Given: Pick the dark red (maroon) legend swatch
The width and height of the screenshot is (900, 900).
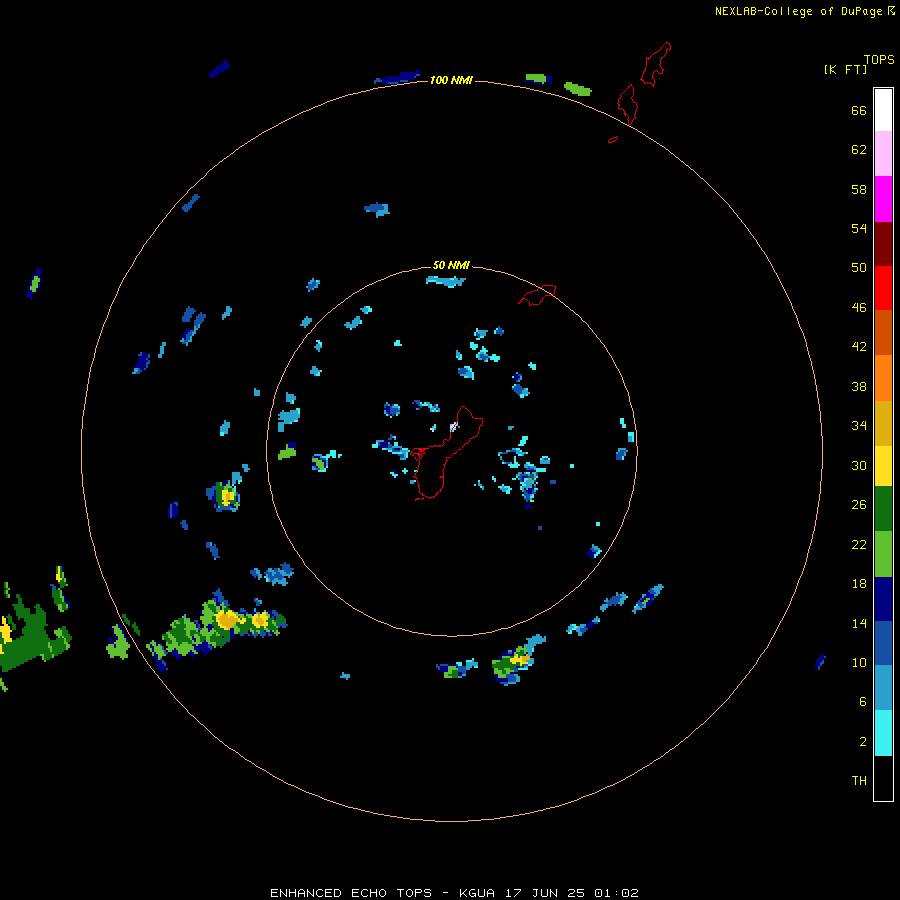Looking at the screenshot, I should click(x=883, y=244).
